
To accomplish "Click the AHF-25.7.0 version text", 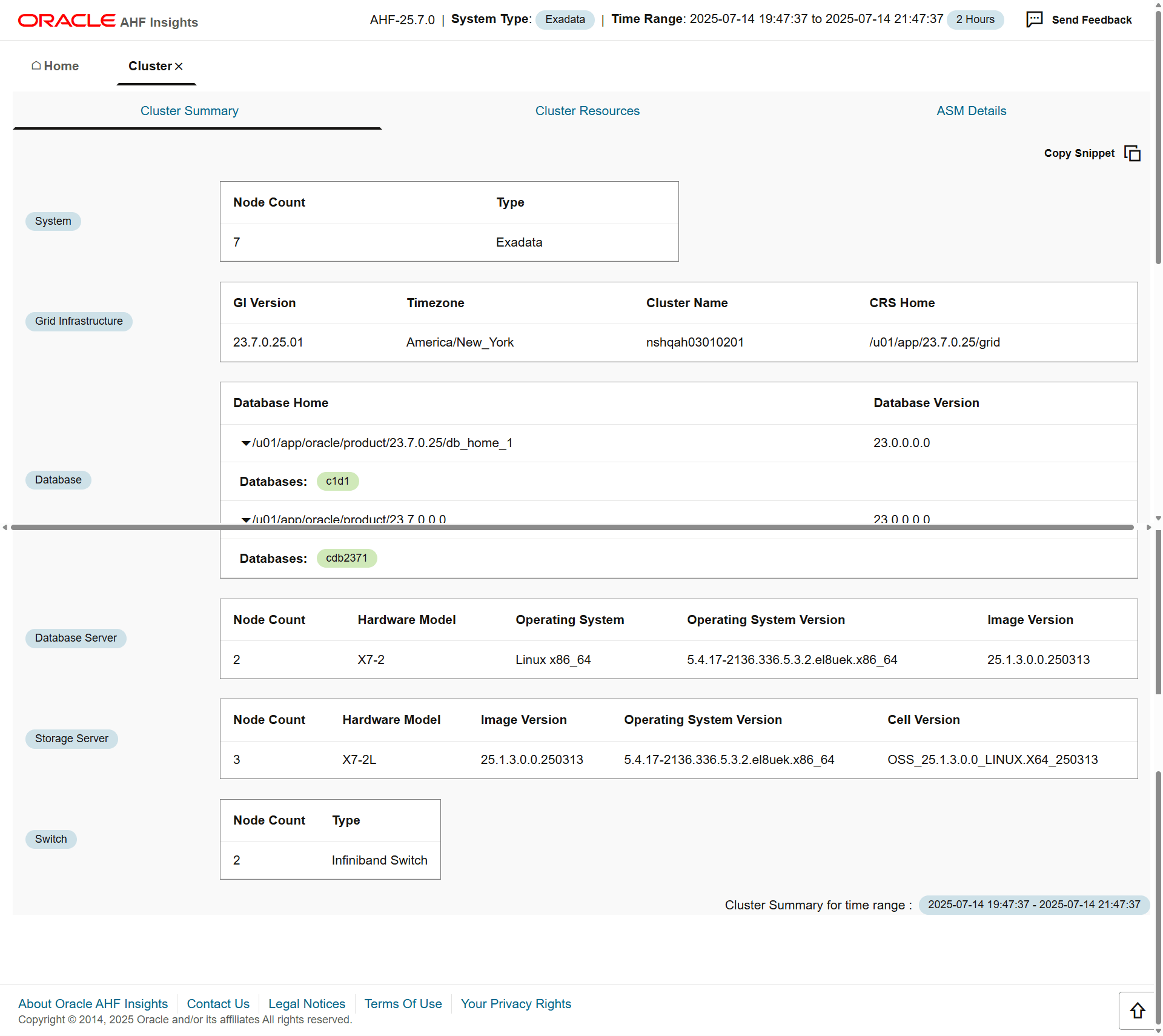I will pyautogui.click(x=402, y=20).
